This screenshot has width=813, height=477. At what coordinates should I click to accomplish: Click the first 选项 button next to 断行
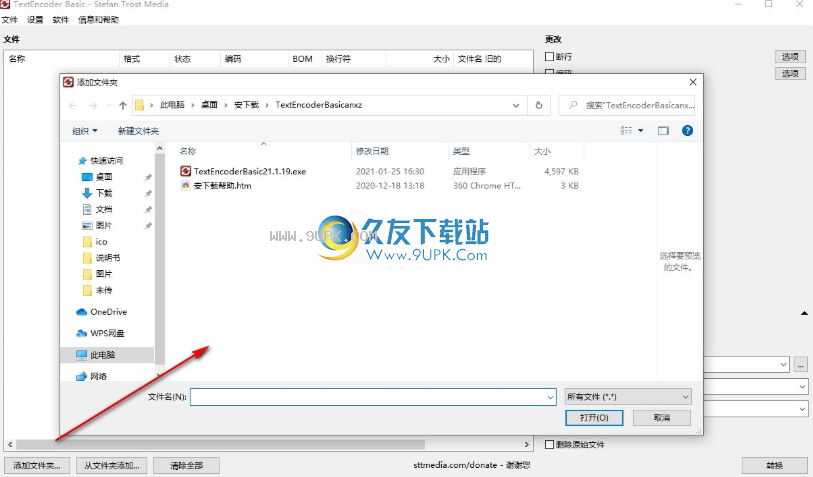[x=790, y=57]
